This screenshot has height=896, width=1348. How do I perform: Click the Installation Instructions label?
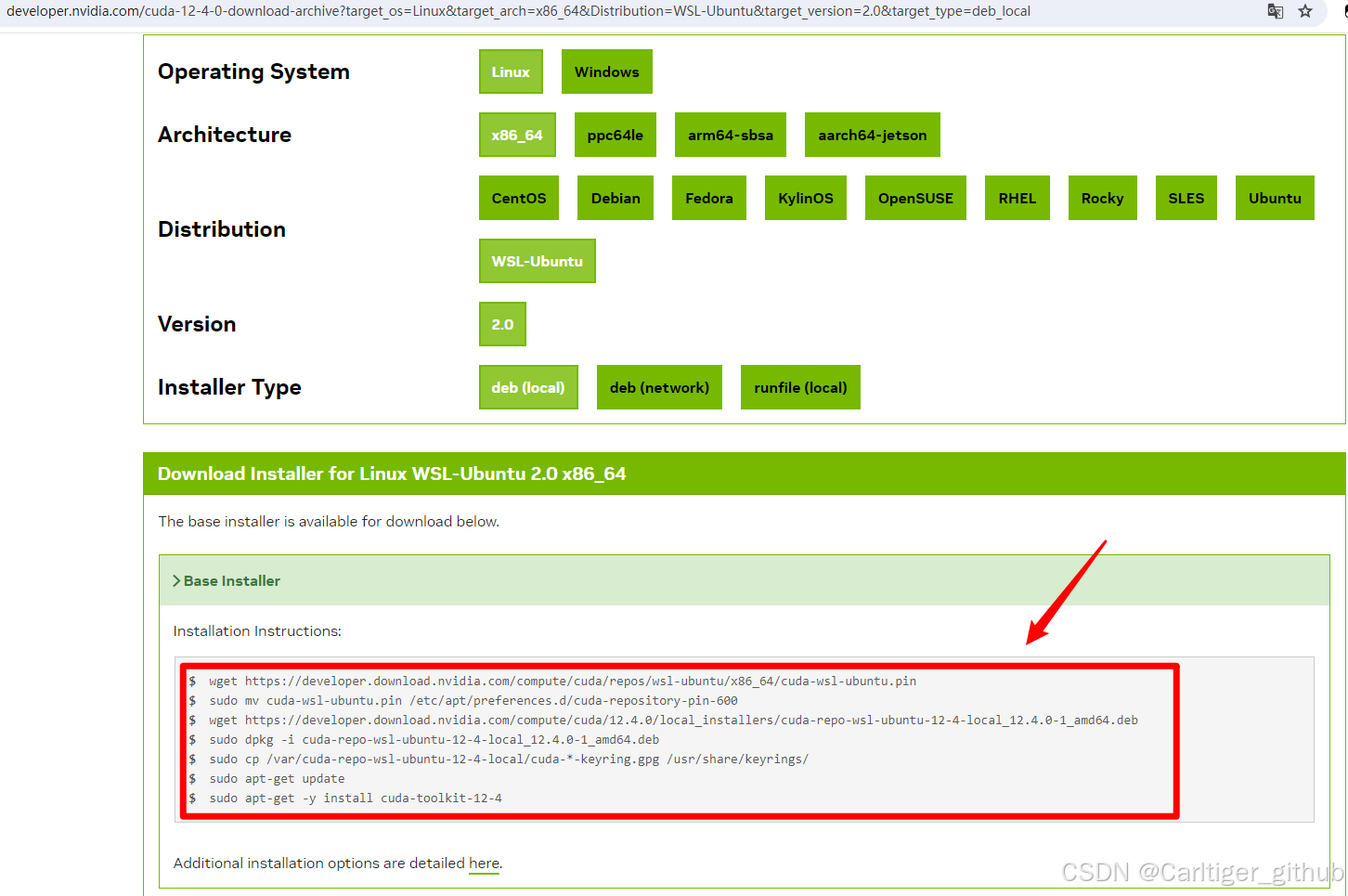(257, 631)
